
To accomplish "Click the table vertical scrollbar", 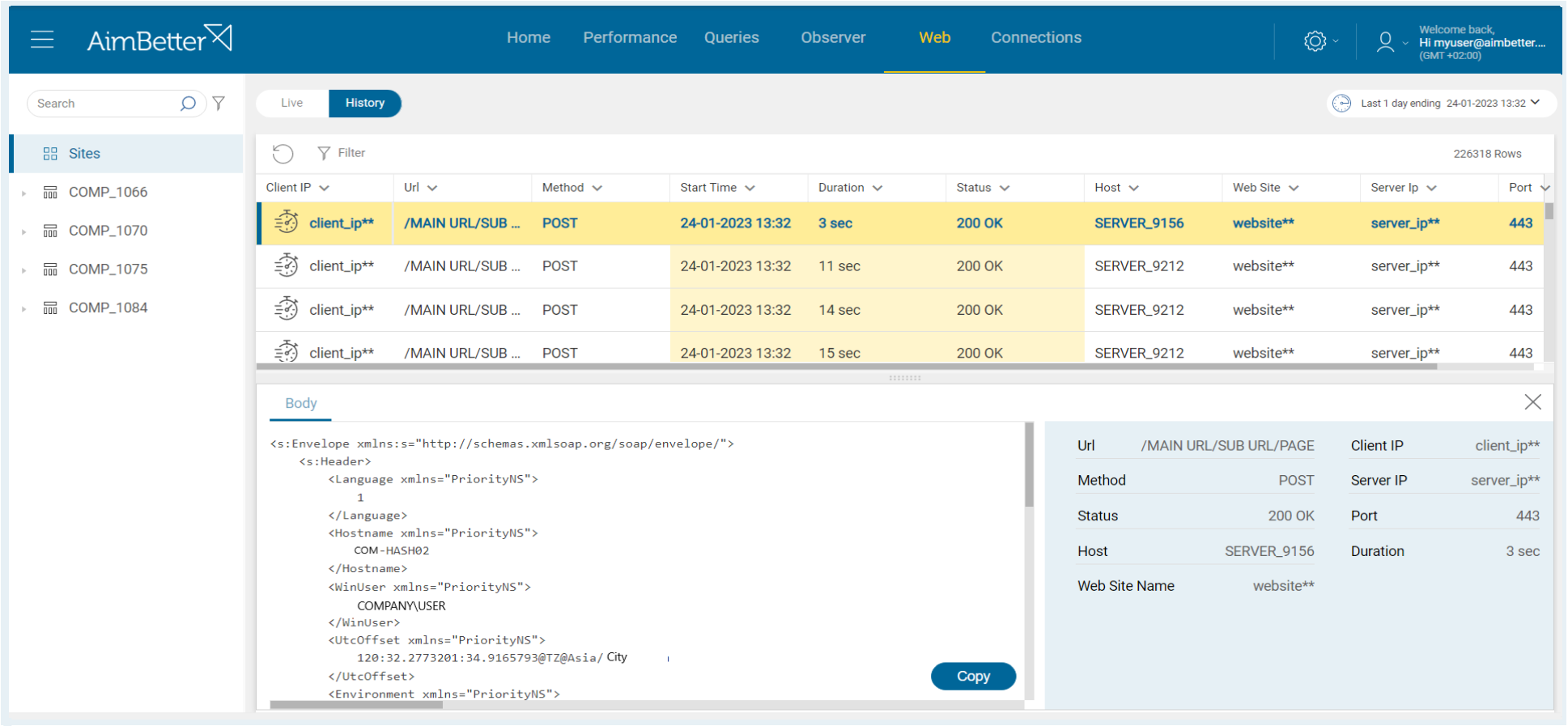I will (1549, 210).
